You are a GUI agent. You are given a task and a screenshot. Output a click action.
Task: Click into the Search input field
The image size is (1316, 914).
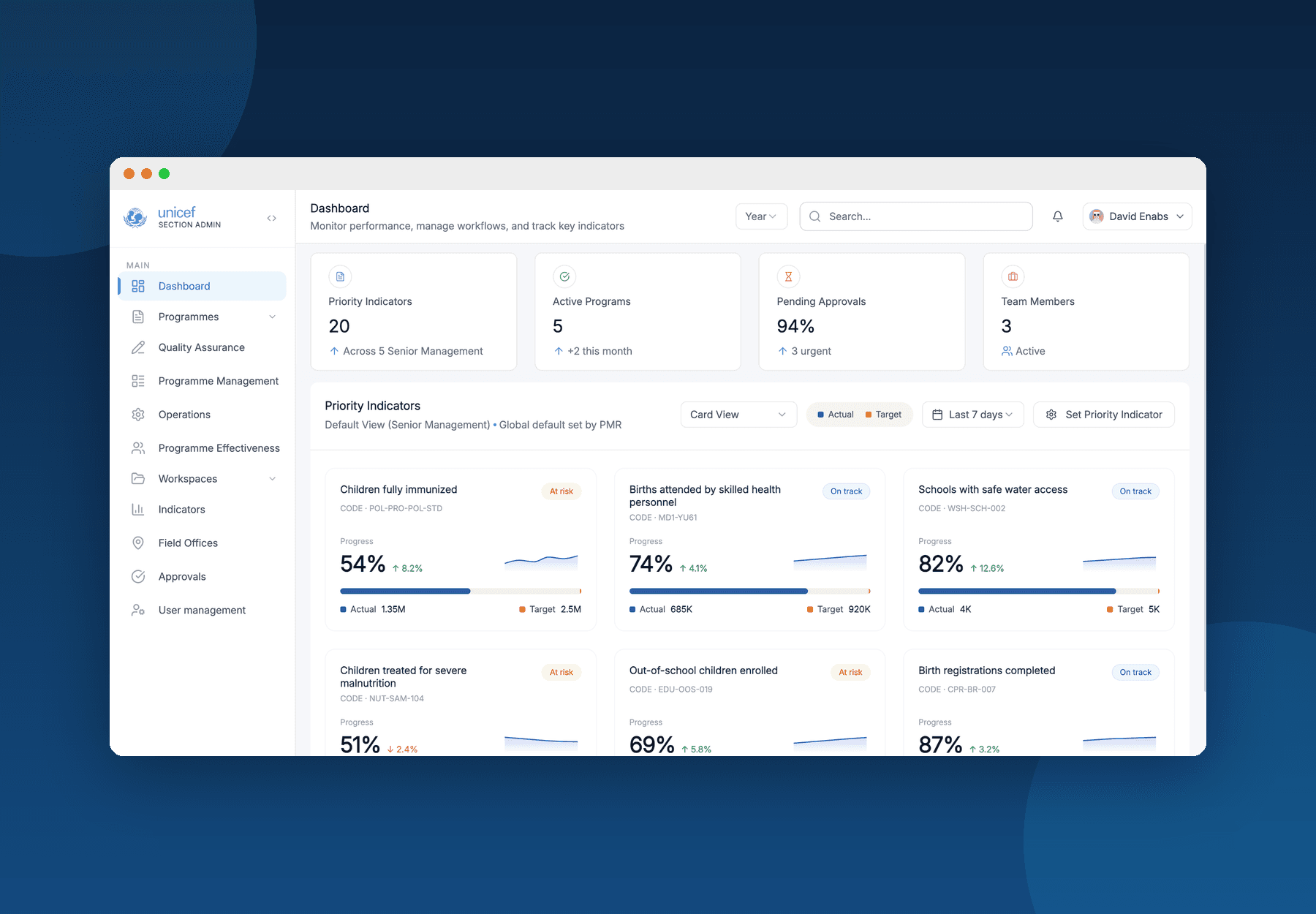coord(916,216)
